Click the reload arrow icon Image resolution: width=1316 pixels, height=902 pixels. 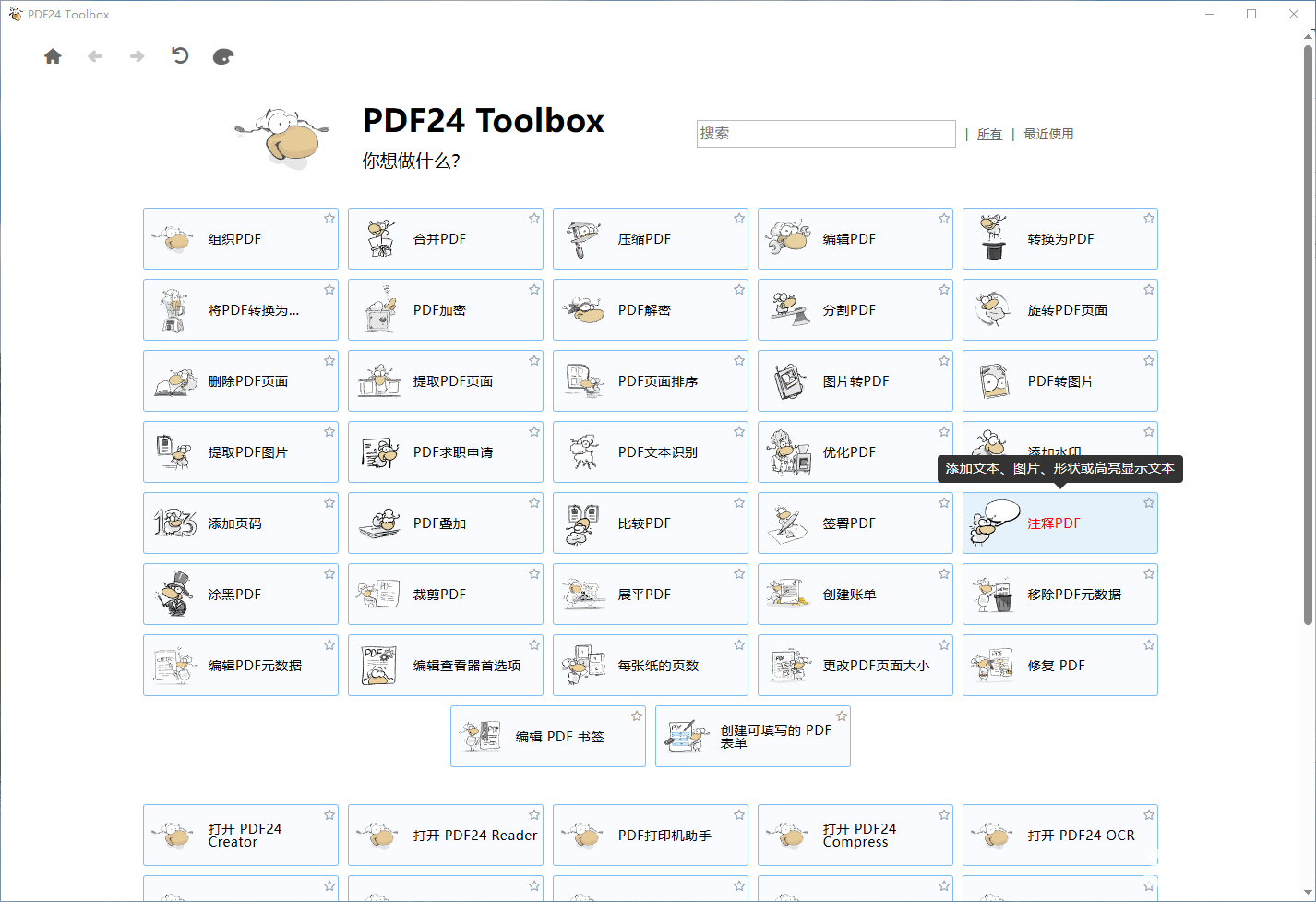coord(180,55)
